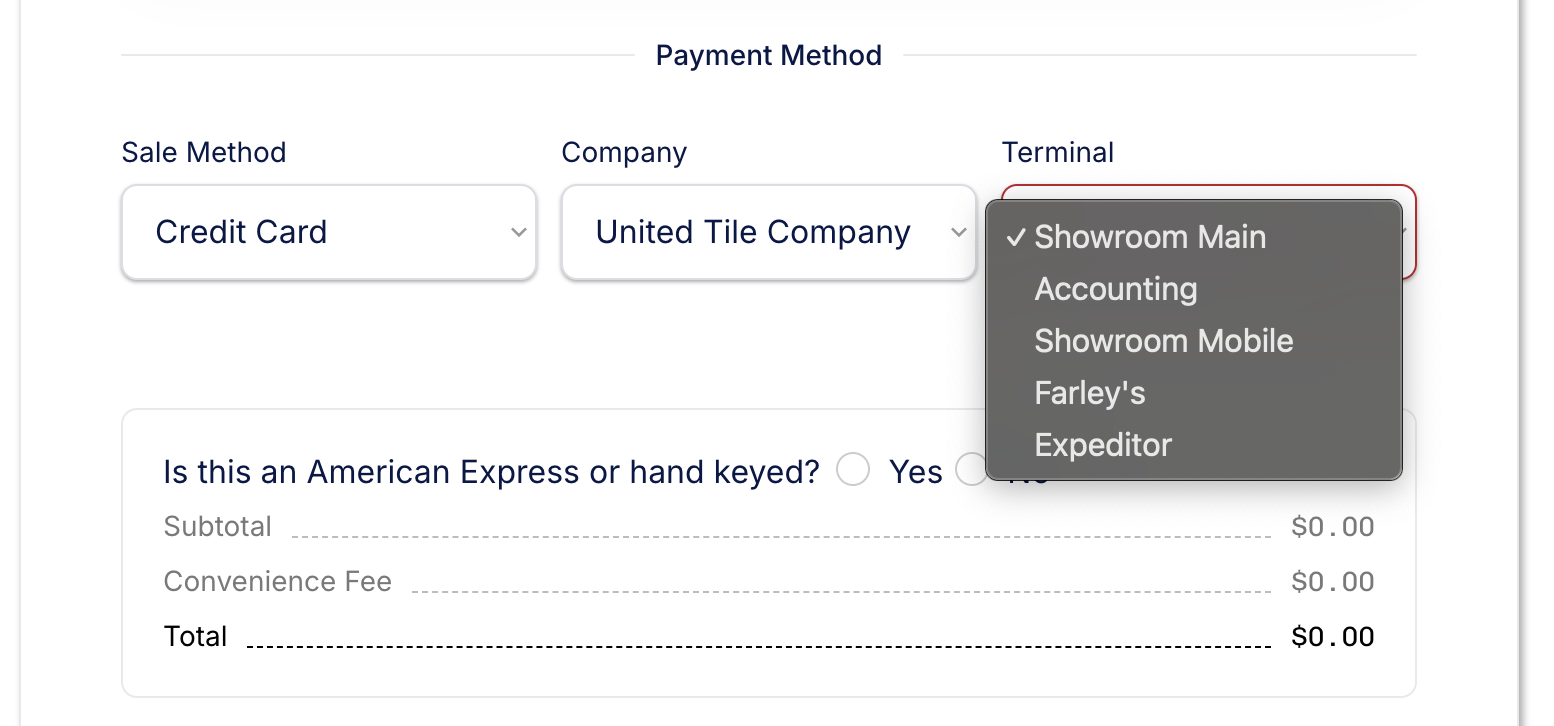Click the Convenience Fee amount value
The width and height of the screenshot is (1554, 726).
click(x=1332, y=582)
